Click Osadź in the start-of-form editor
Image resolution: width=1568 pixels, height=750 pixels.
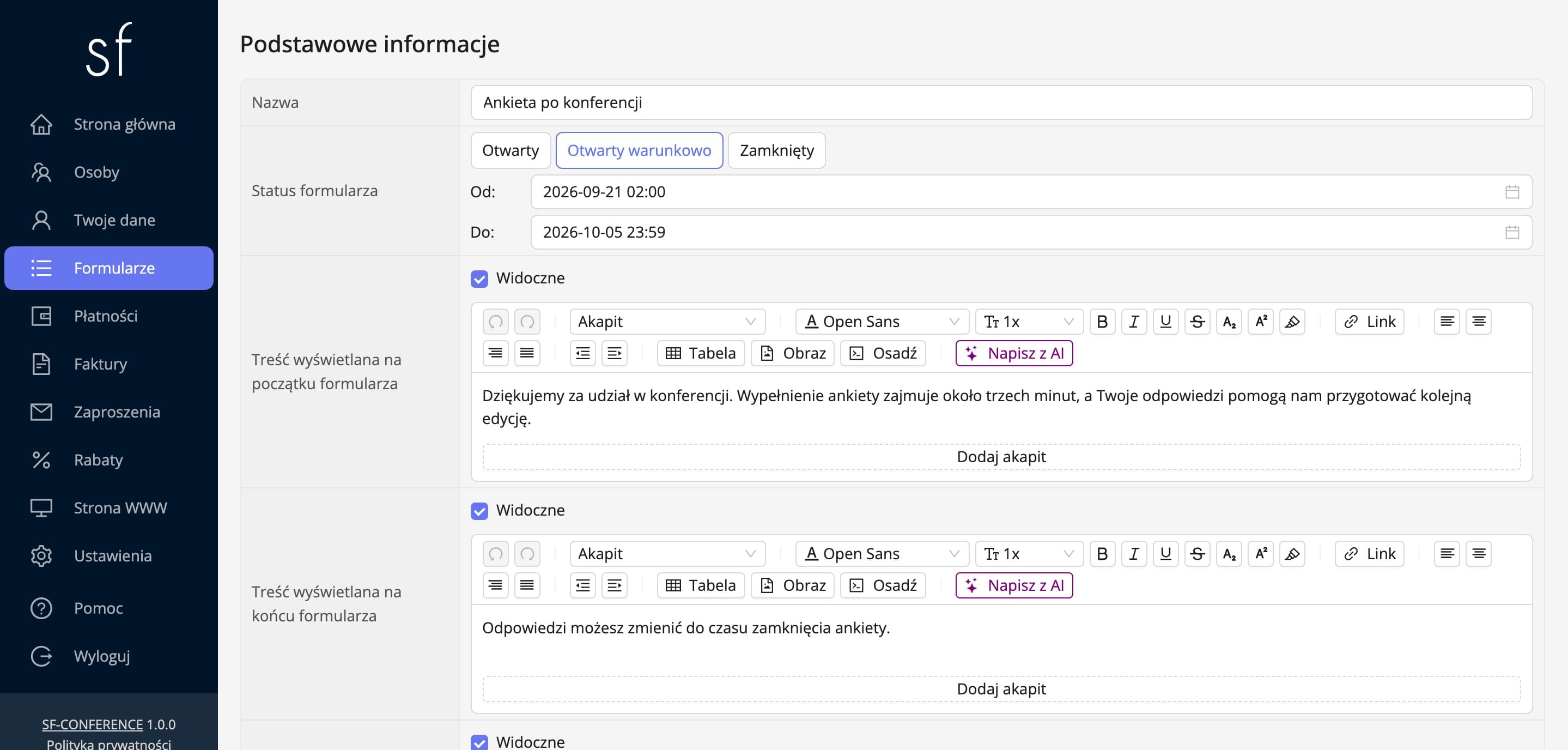[883, 353]
